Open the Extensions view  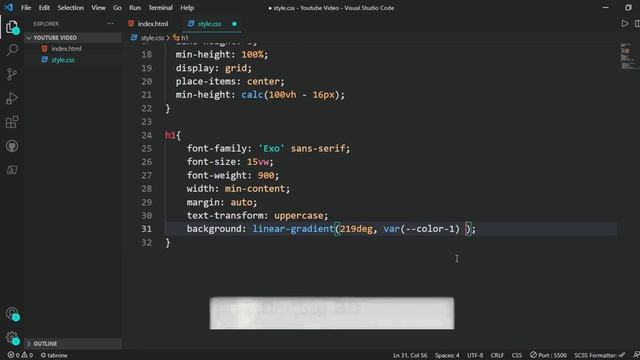pos(12,122)
